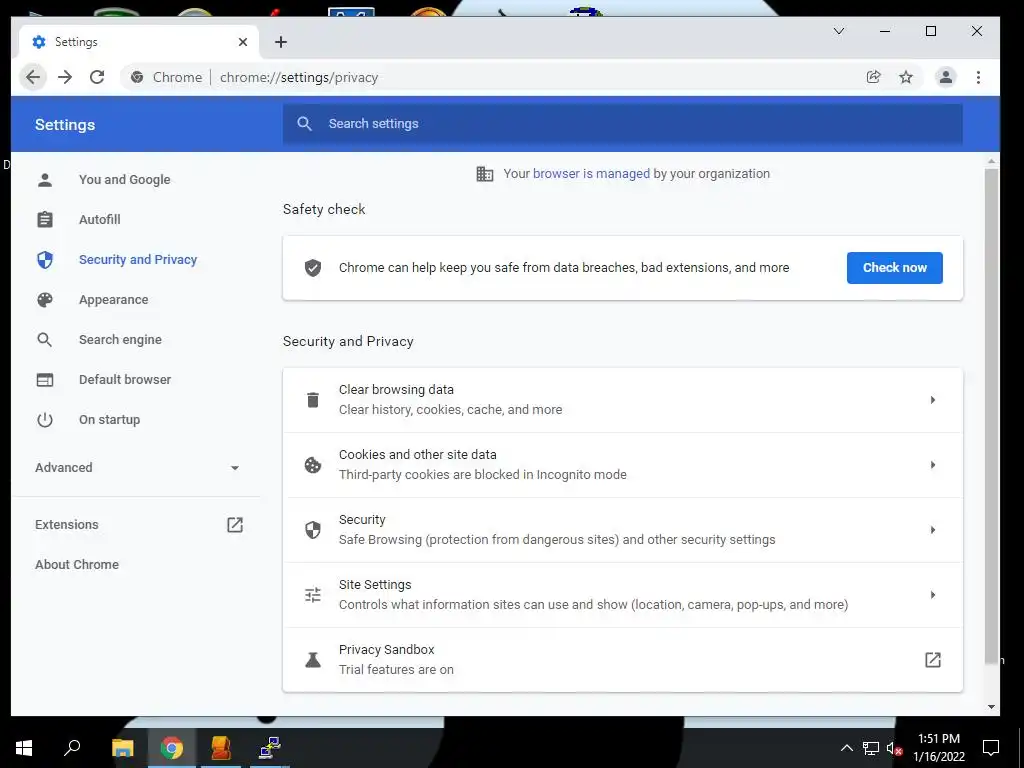Expand Site Settings row arrow
1024x768 pixels.
933,595
